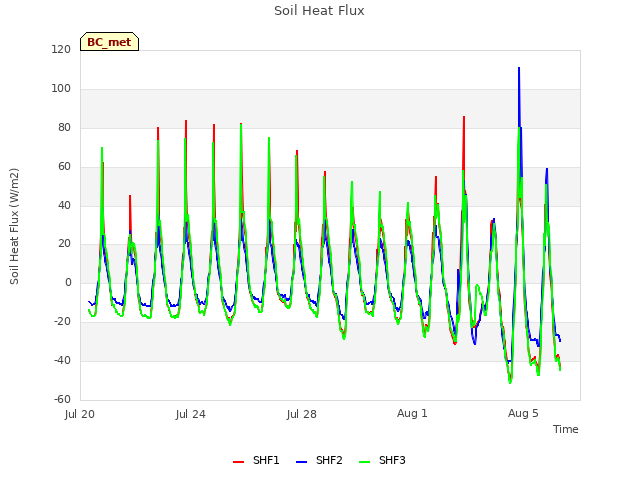Click the 0 y-axis tick label
Viewport: 640px width, 480px height.
click(x=68, y=282)
